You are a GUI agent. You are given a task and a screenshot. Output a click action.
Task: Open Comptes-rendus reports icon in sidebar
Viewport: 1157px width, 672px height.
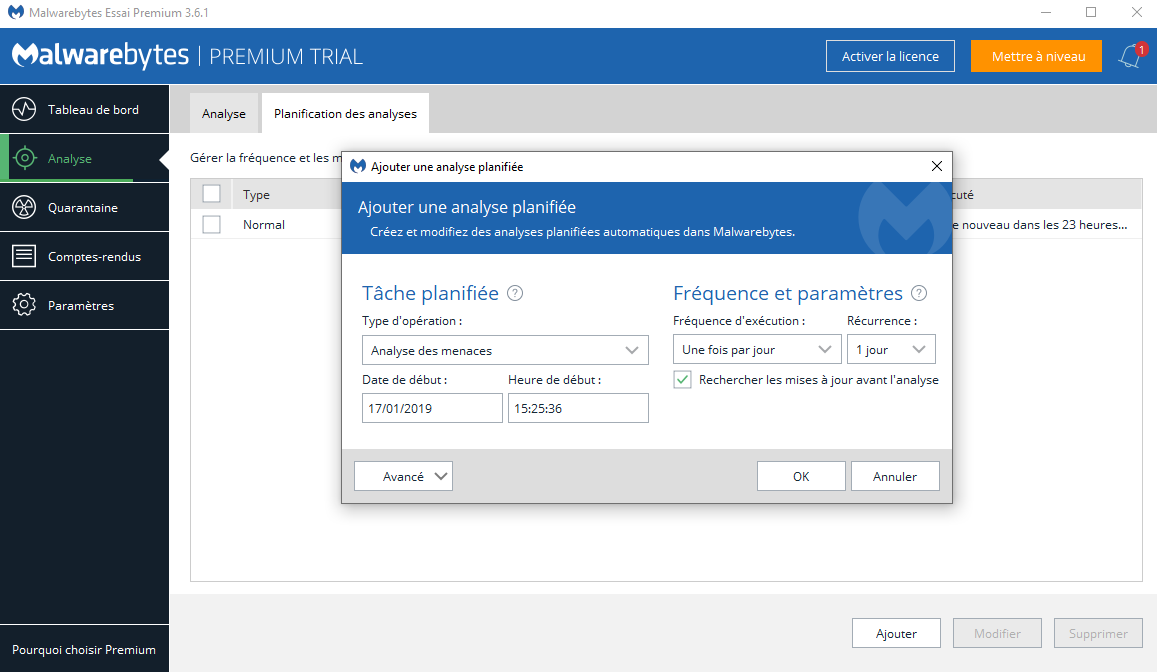(24, 257)
